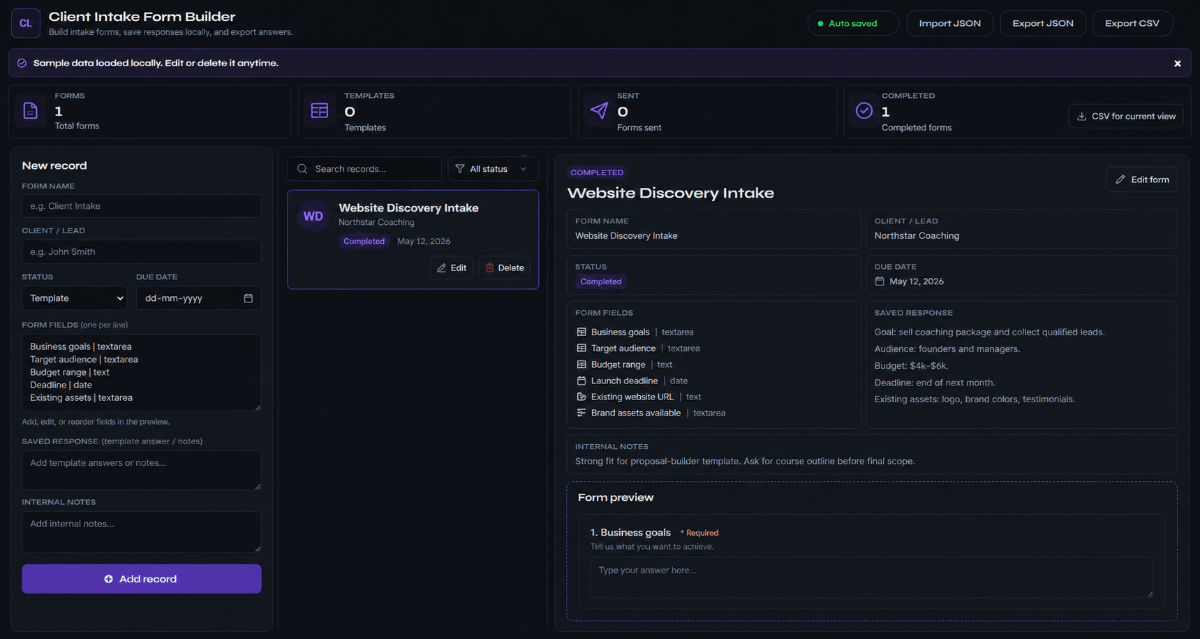Open the Status dropdown showing Template
The width and height of the screenshot is (1200, 639).
[x=75, y=298]
